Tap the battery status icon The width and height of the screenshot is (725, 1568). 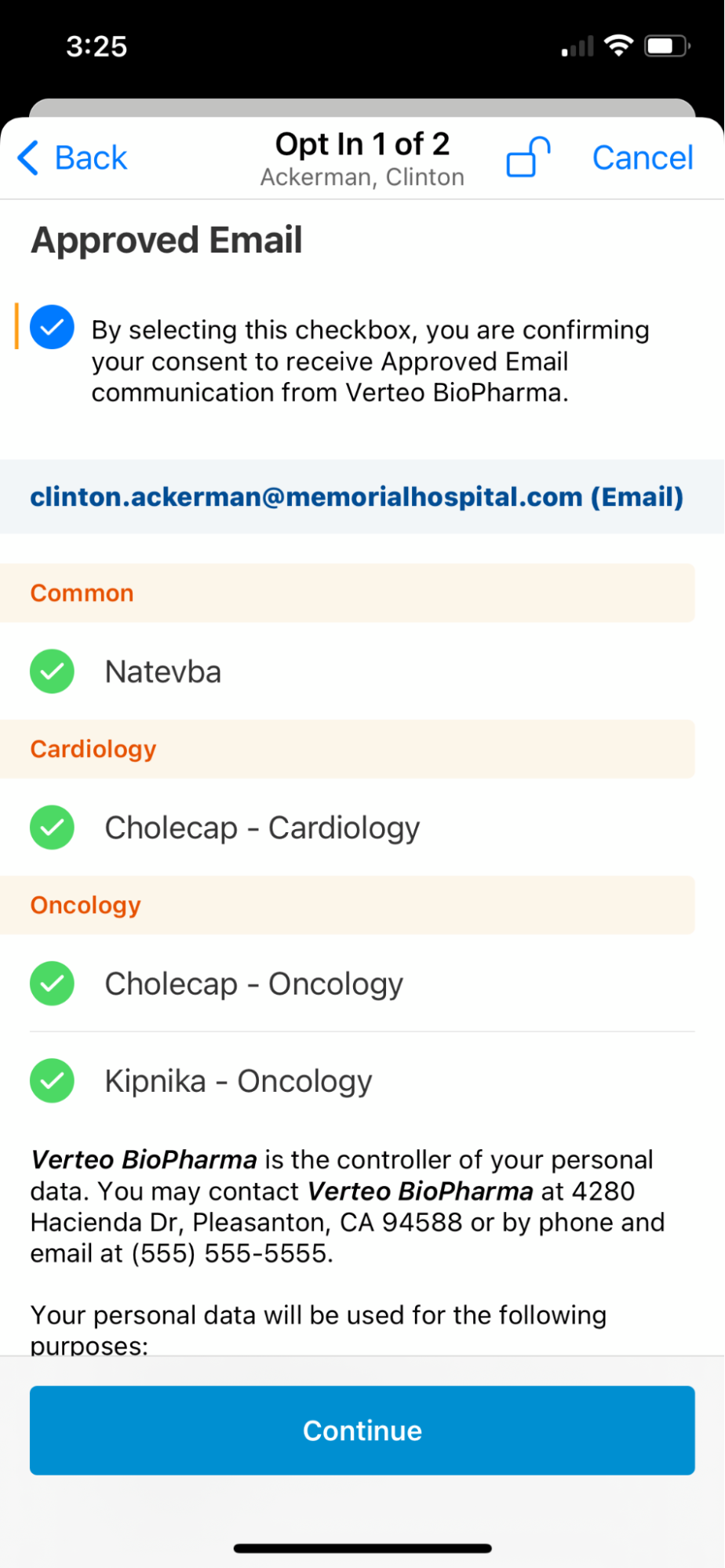666,46
